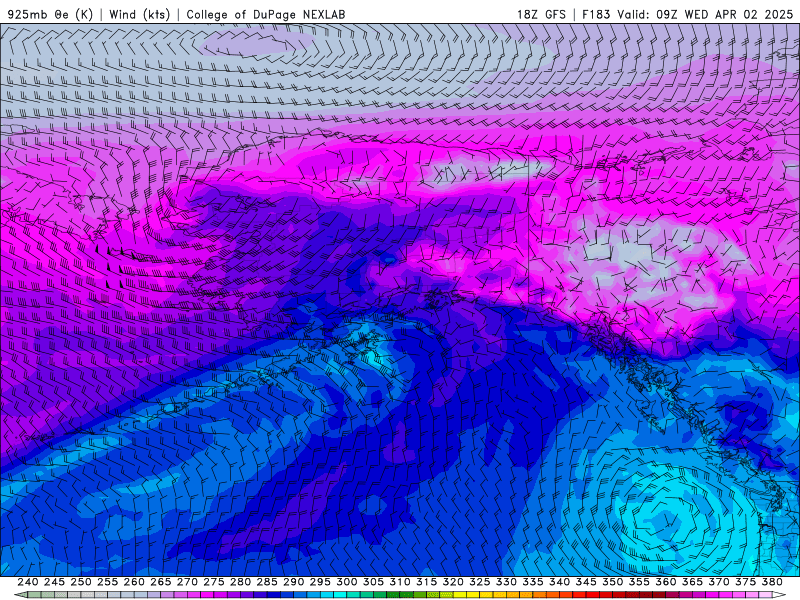Click the 'College of DuPage NEXLAB' credit
The image size is (800, 600).
(266, 14)
